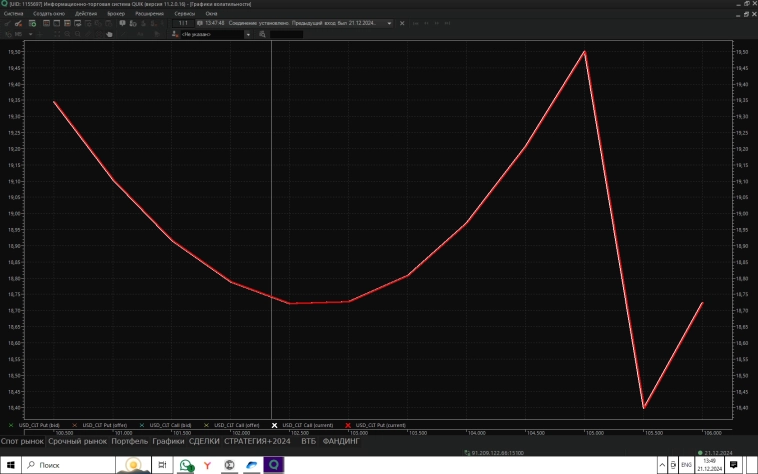
Task: Expand the connection status dropdown
Action: [x=389, y=23]
